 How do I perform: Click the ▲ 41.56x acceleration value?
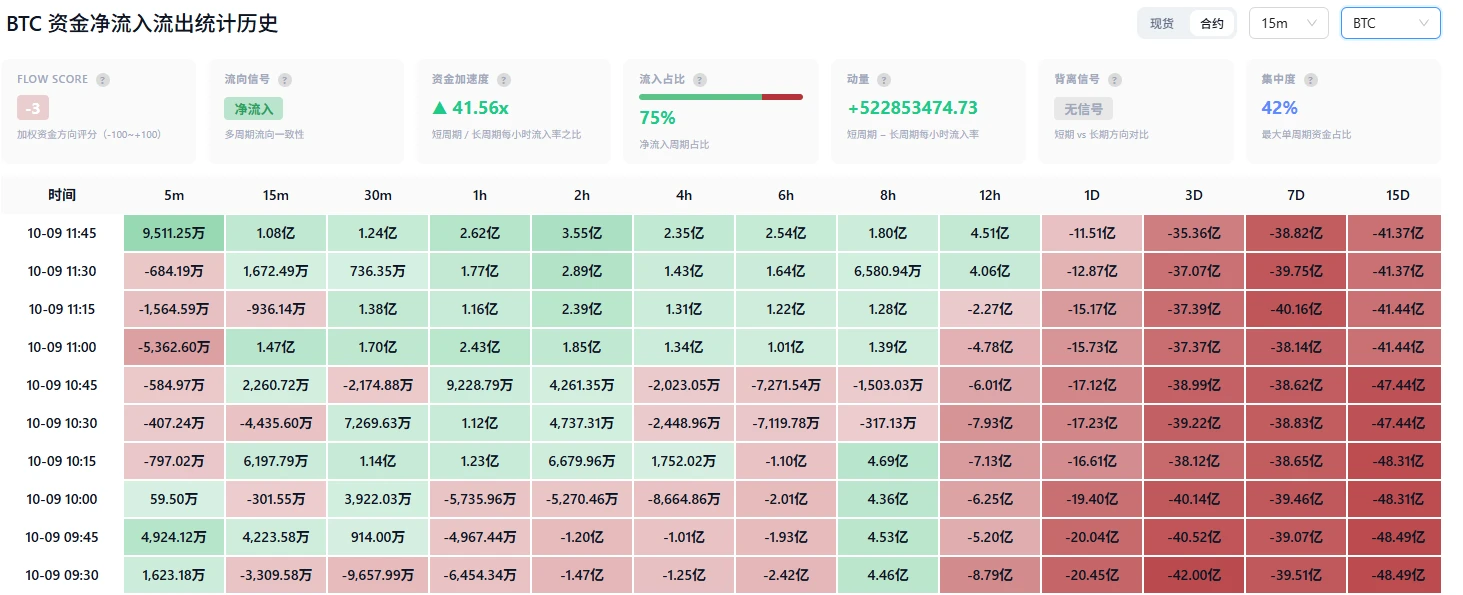tap(470, 108)
